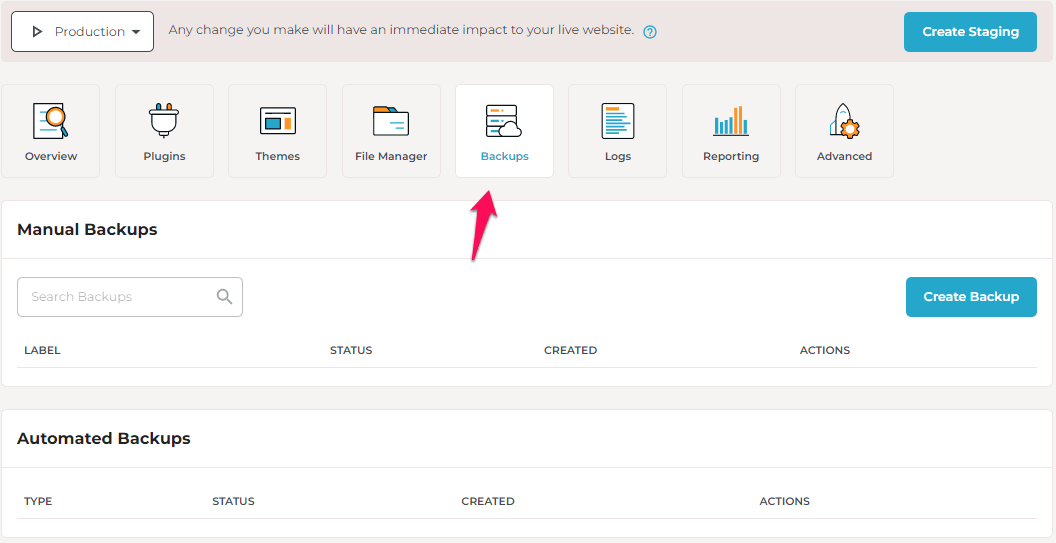Click the Themes tab label
The image size is (1056, 543).
point(277,156)
